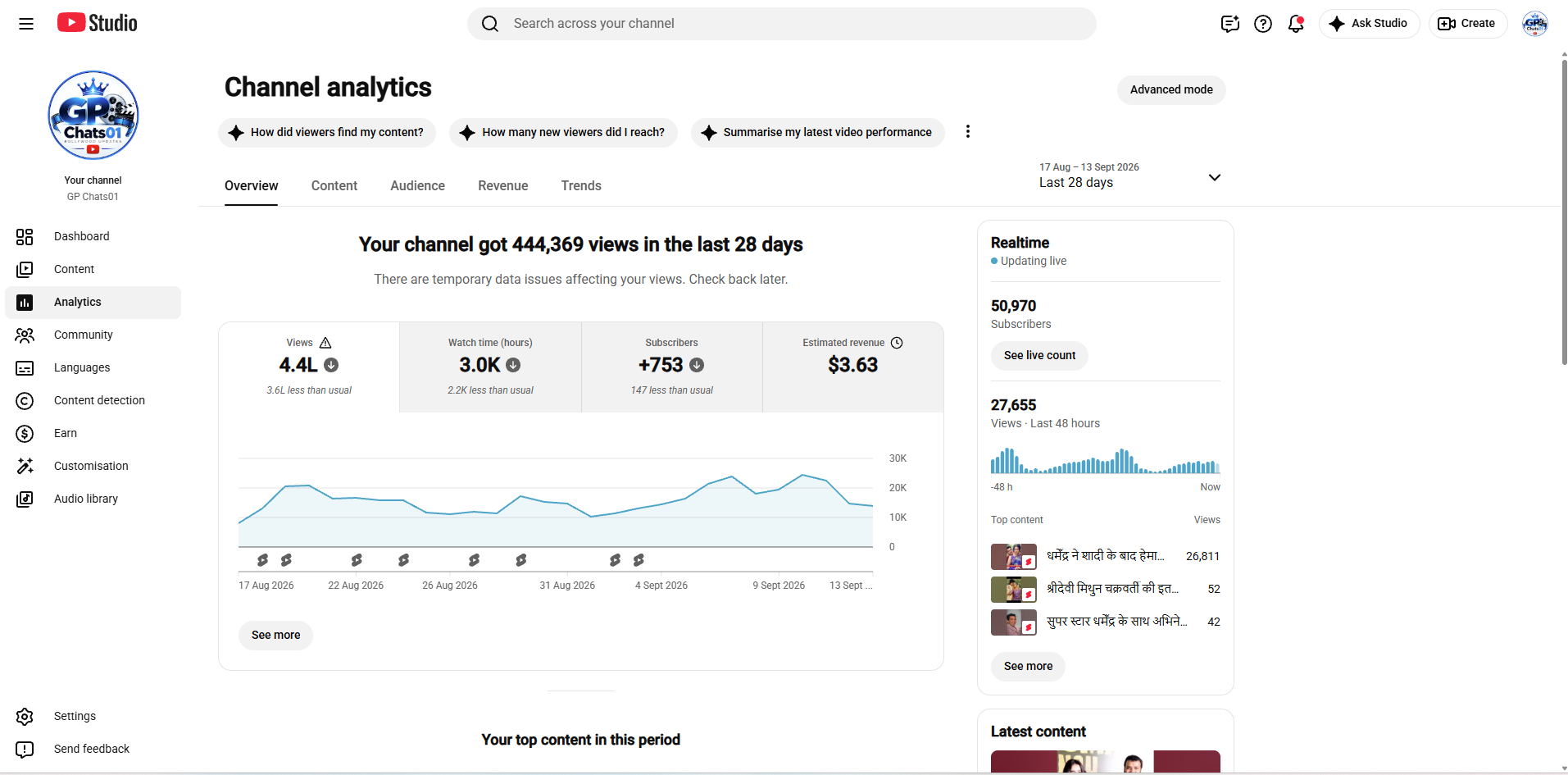Switch to the Trends tab
This screenshot has height=775, width=1568.
(x=581, y=186)
